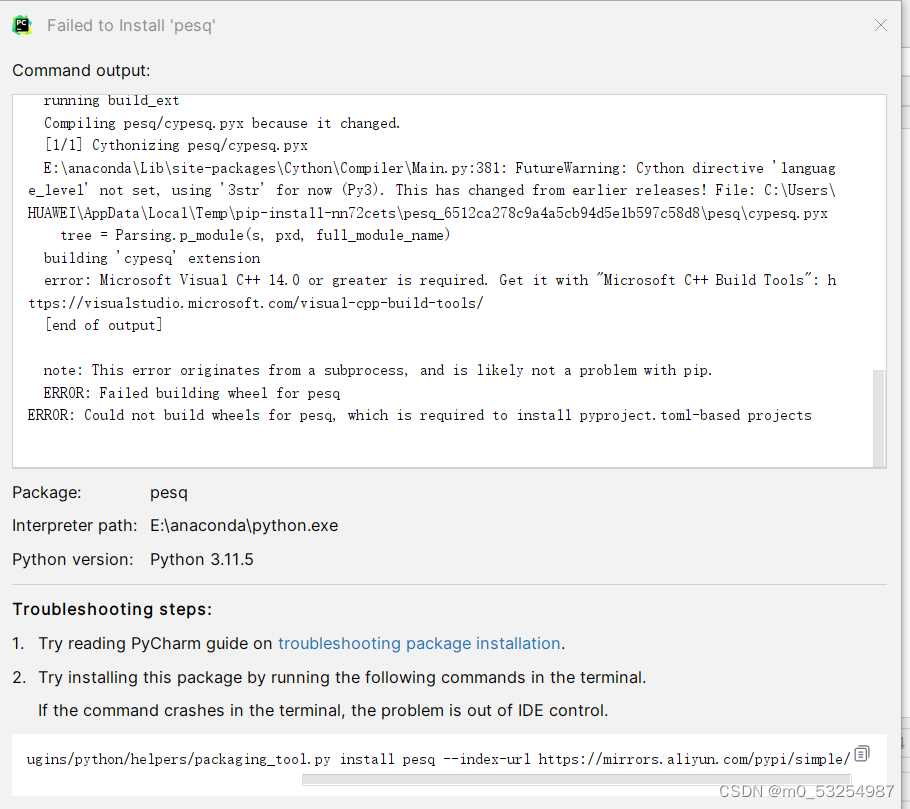The height and width of the screenshot is (809, 910).
Task: Click the '[end of output]' line
Action: (103, 325)
